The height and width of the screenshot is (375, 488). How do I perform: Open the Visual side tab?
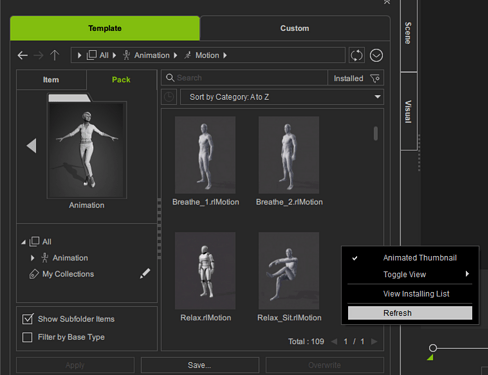click(x=408, y=111)
